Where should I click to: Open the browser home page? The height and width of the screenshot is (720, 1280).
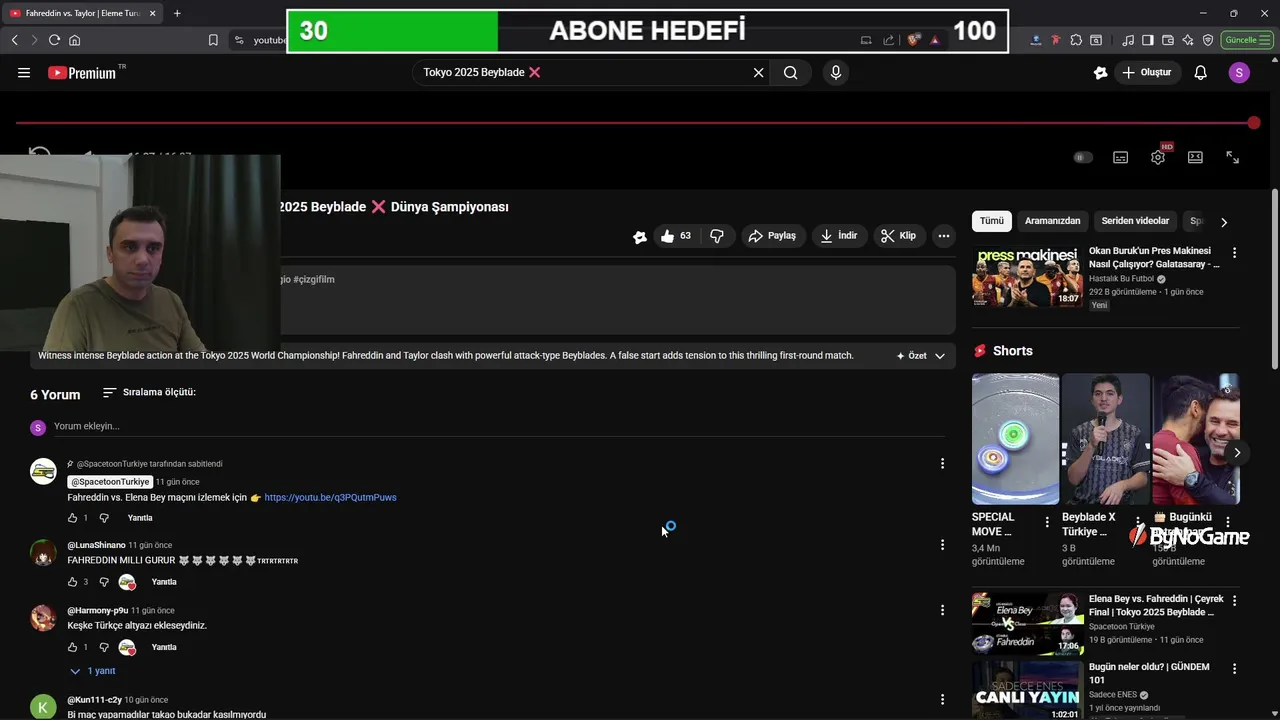[x=74, y=40]
